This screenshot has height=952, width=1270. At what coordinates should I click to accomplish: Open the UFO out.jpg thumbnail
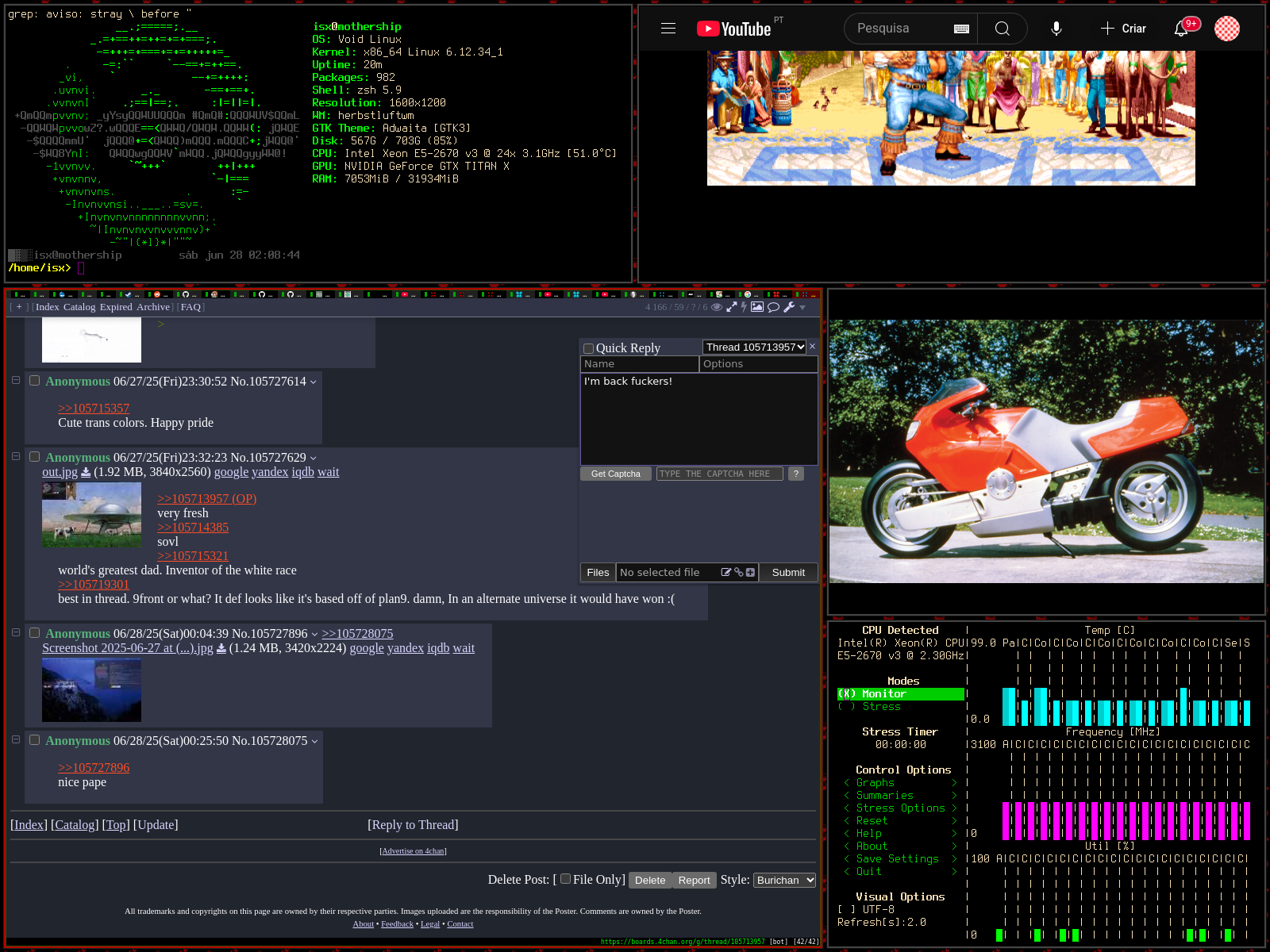[x=91, y=514]
